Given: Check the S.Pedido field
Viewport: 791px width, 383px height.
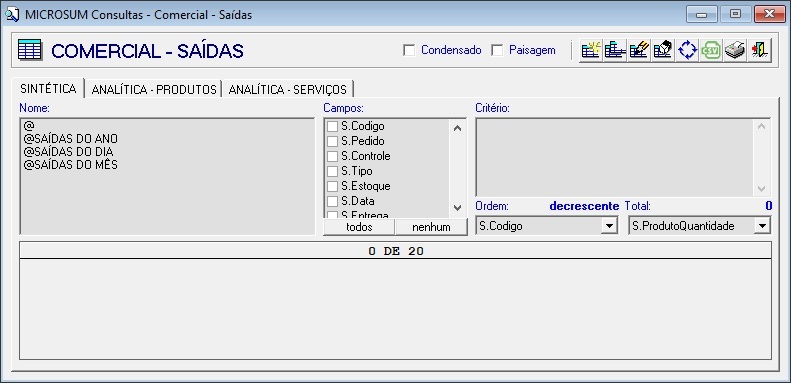Looking at the screenshot, I should [x=332, y=141].
